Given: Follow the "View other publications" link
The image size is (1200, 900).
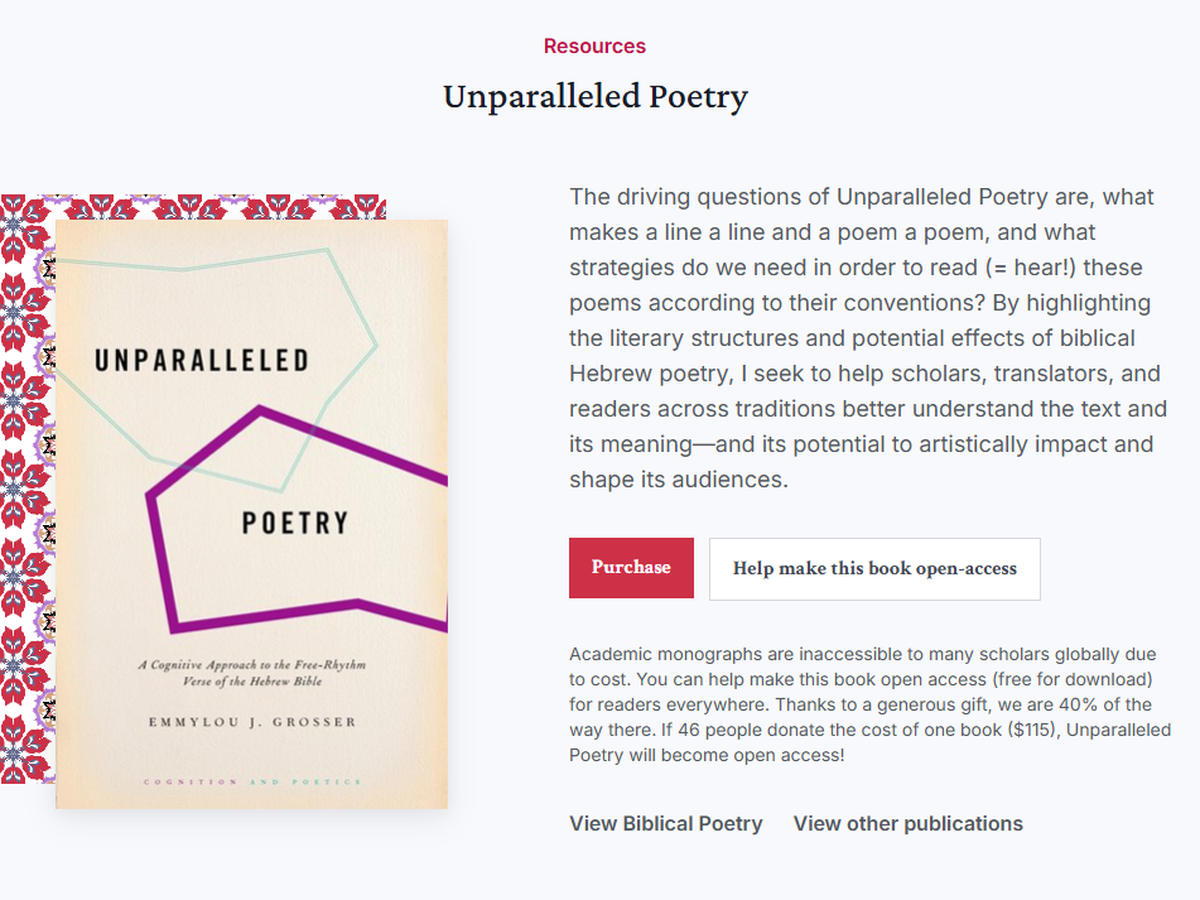Looking at the screenshot, I should tap(908, 824).
